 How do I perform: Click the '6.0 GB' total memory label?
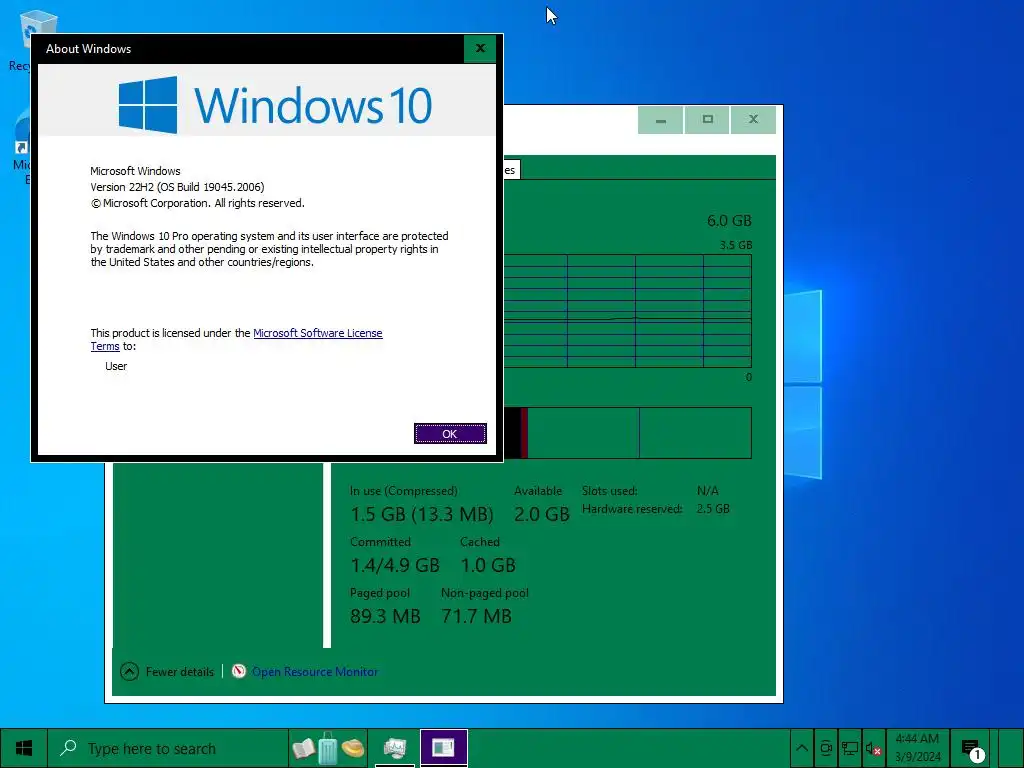729,221
